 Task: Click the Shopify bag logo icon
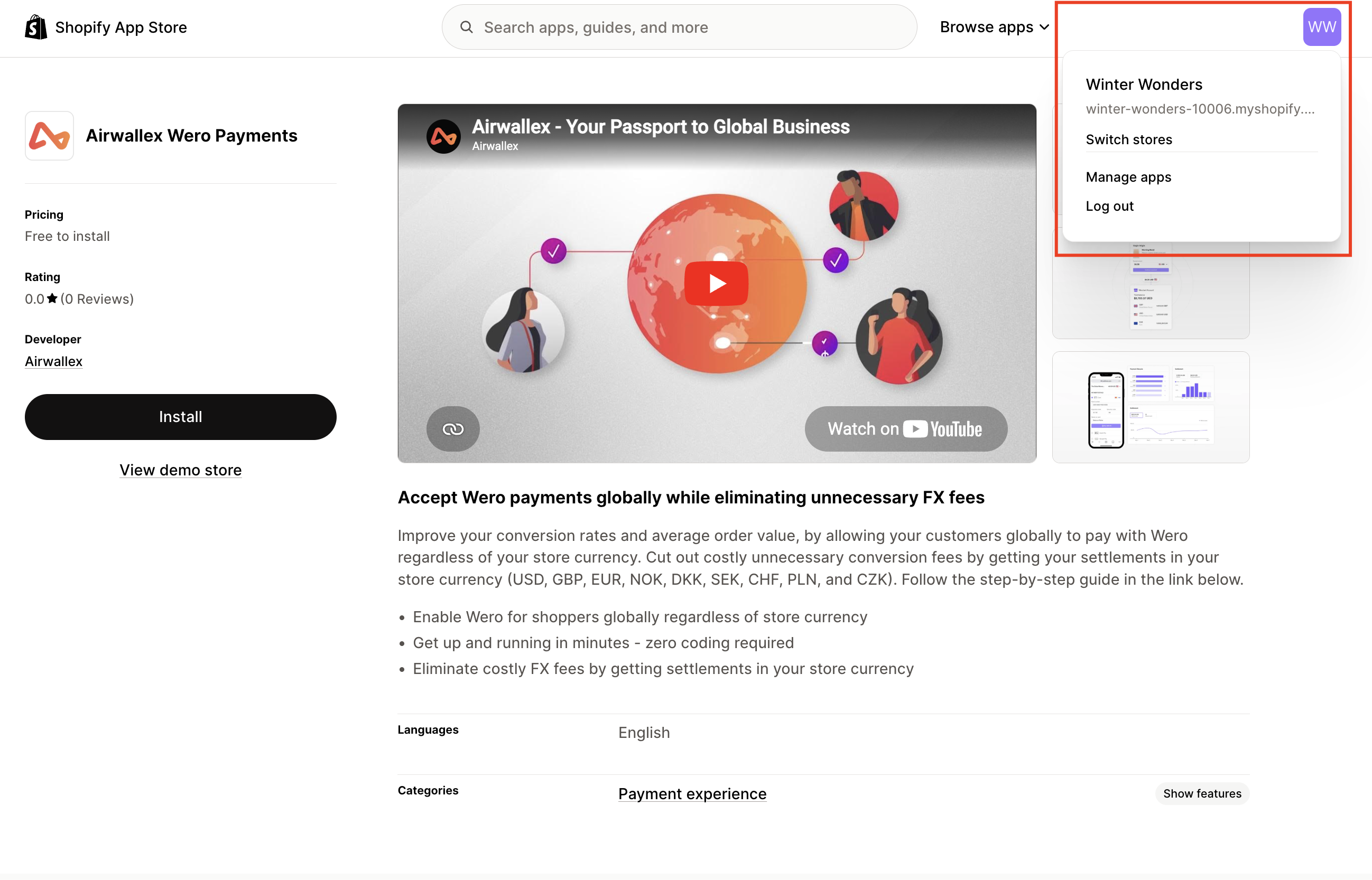click(x=36, y=27)
